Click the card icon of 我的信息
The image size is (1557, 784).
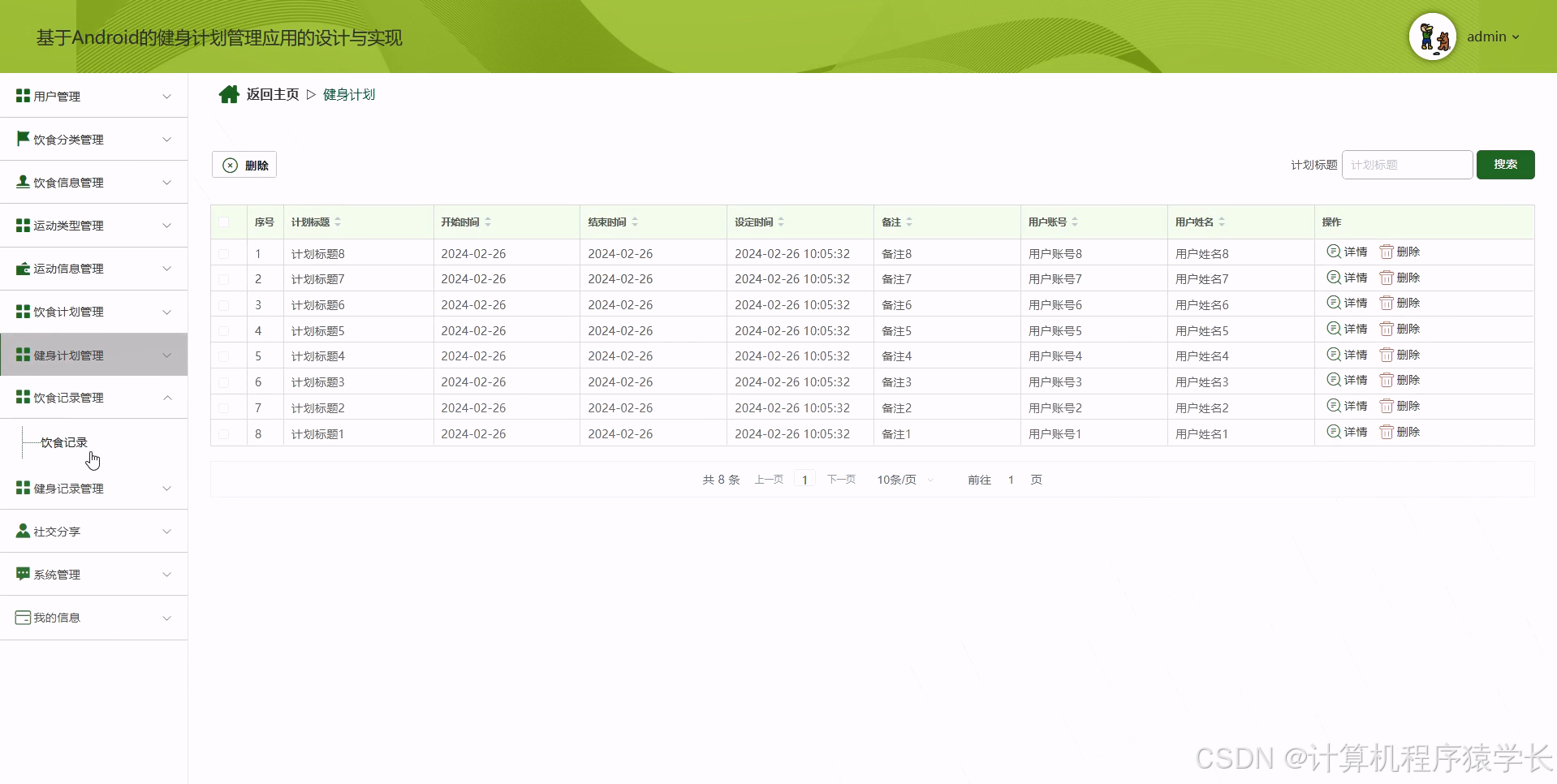pos(23,617)
